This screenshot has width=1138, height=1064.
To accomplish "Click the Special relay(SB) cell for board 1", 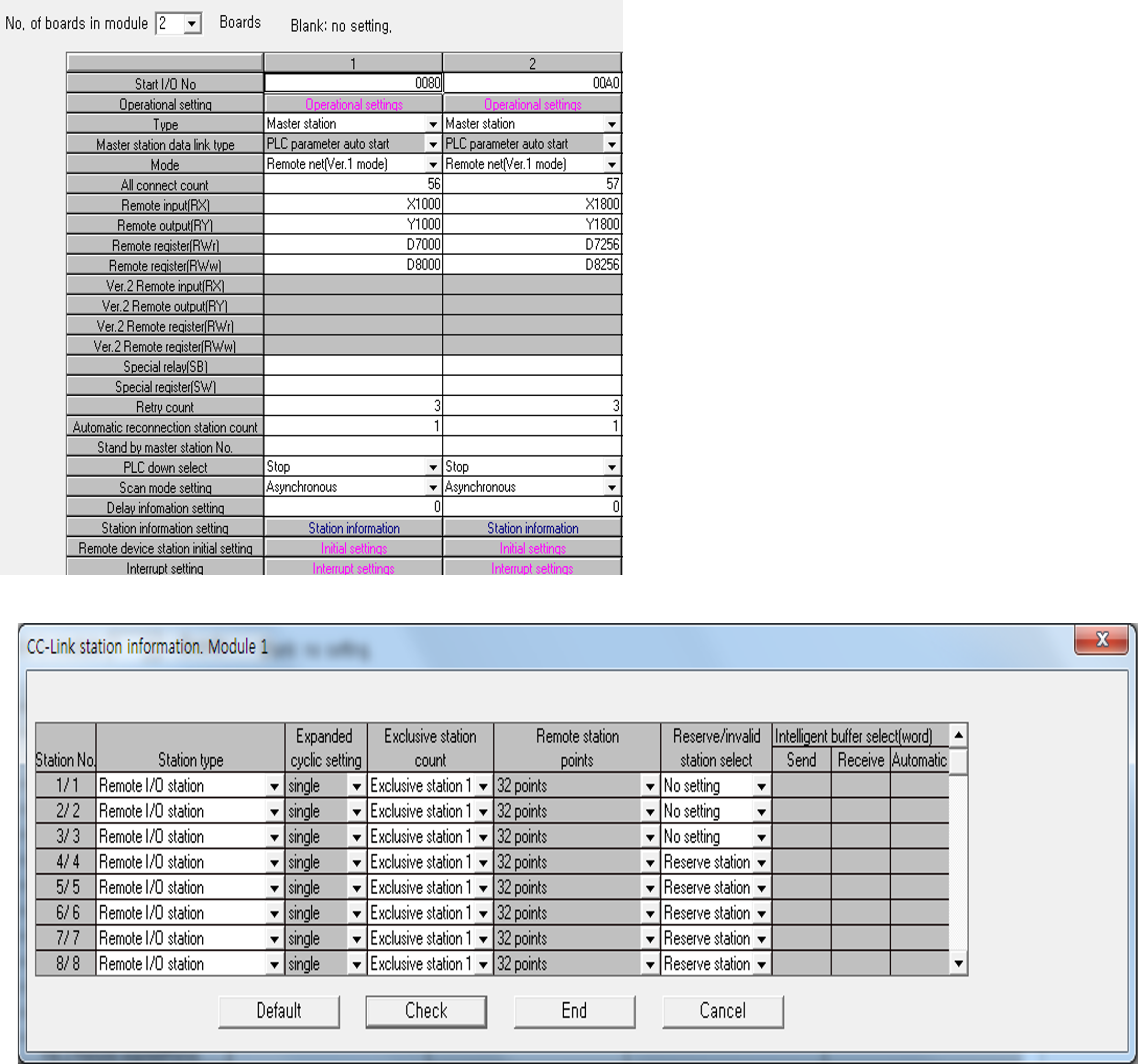I will [x=353, y=366].
